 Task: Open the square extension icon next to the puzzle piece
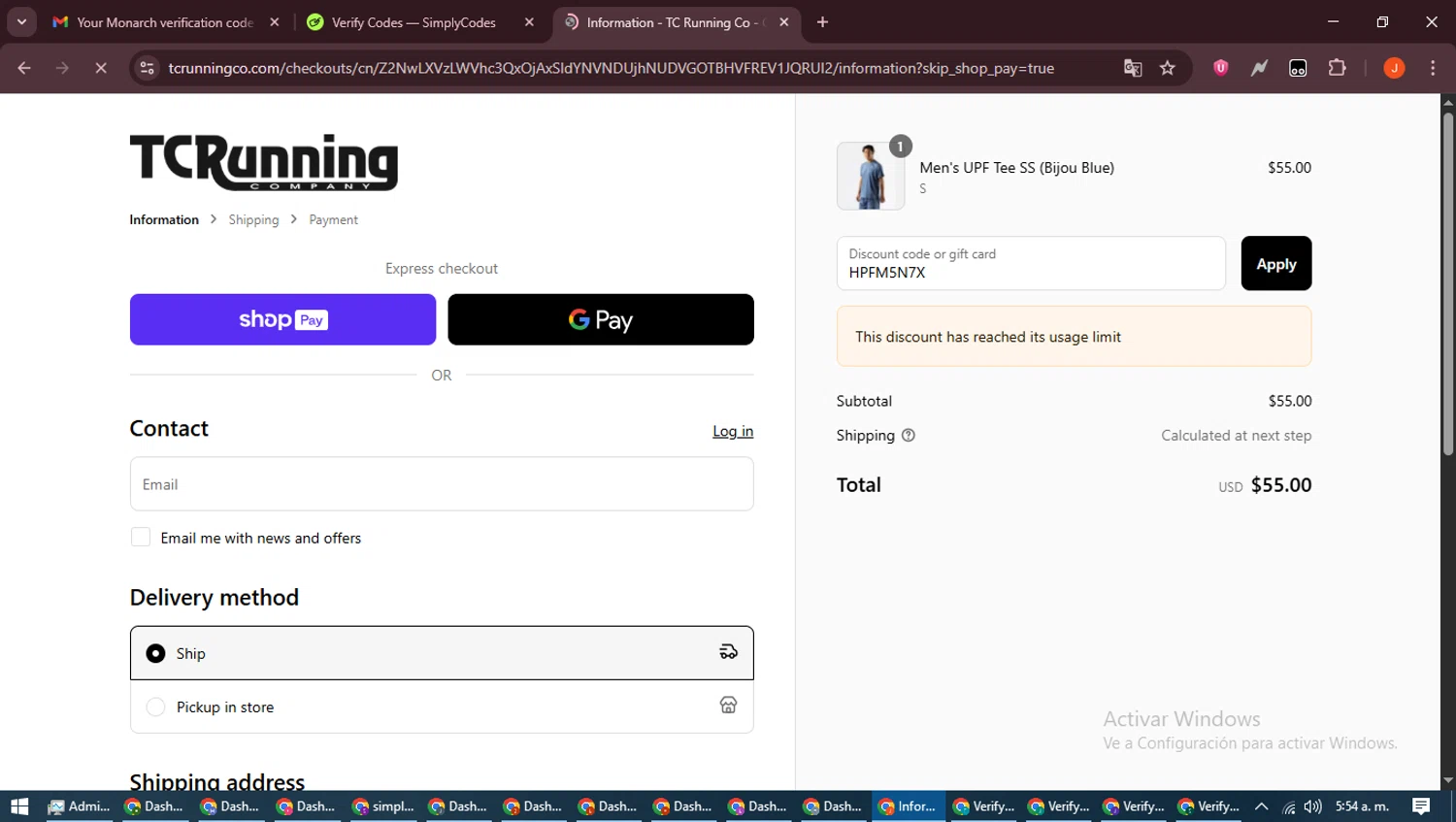1298,68
